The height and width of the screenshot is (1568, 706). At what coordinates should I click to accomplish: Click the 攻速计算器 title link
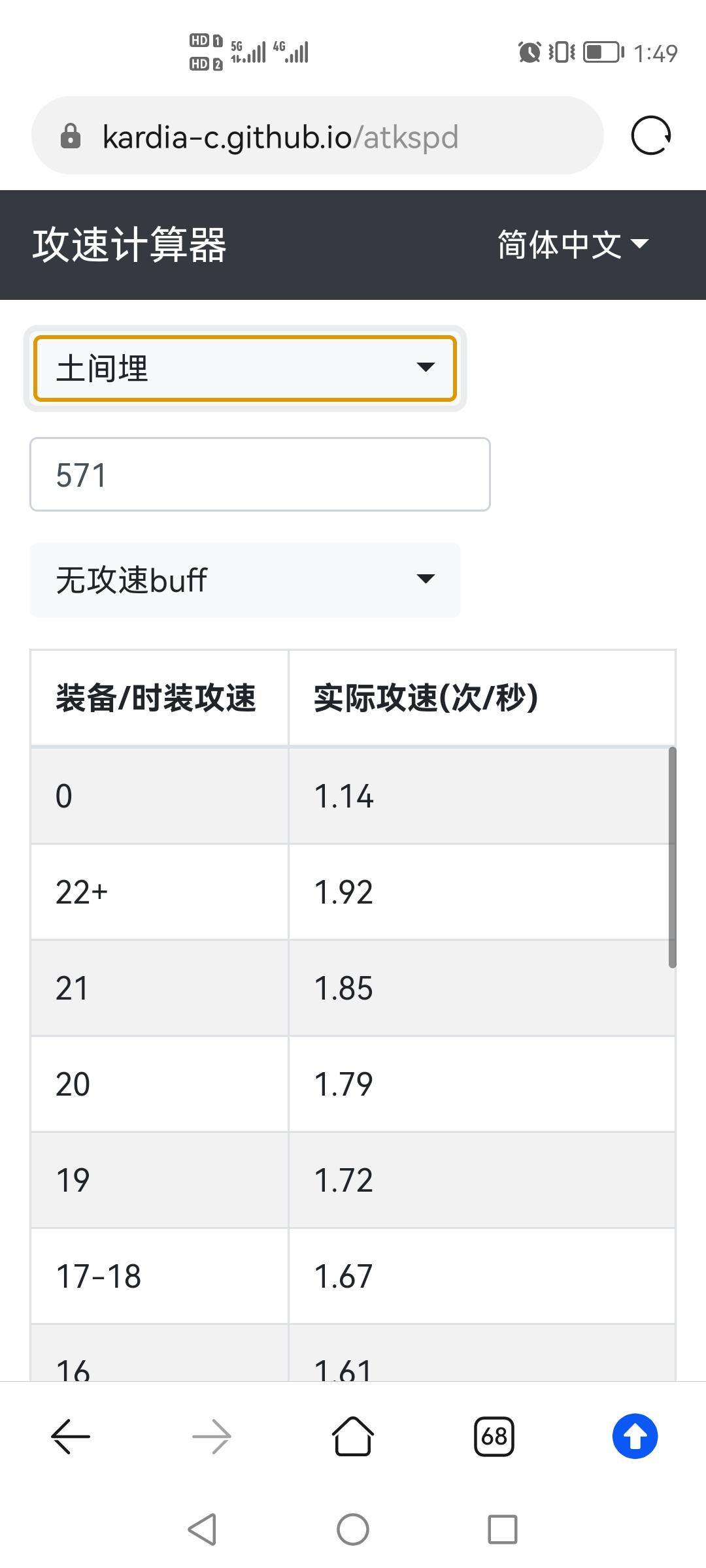tap(129, 245)
